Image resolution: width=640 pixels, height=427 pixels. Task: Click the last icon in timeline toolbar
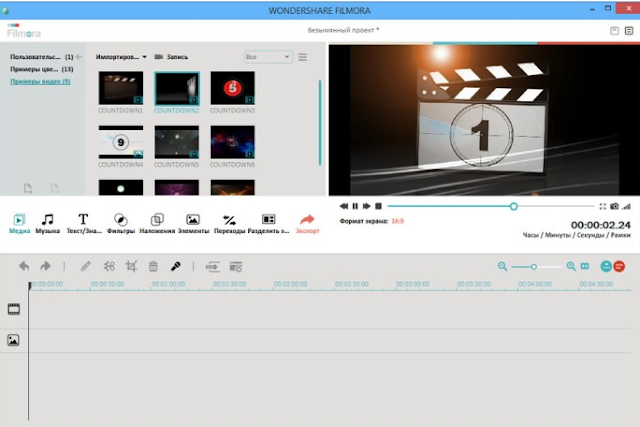coord(236,267)
